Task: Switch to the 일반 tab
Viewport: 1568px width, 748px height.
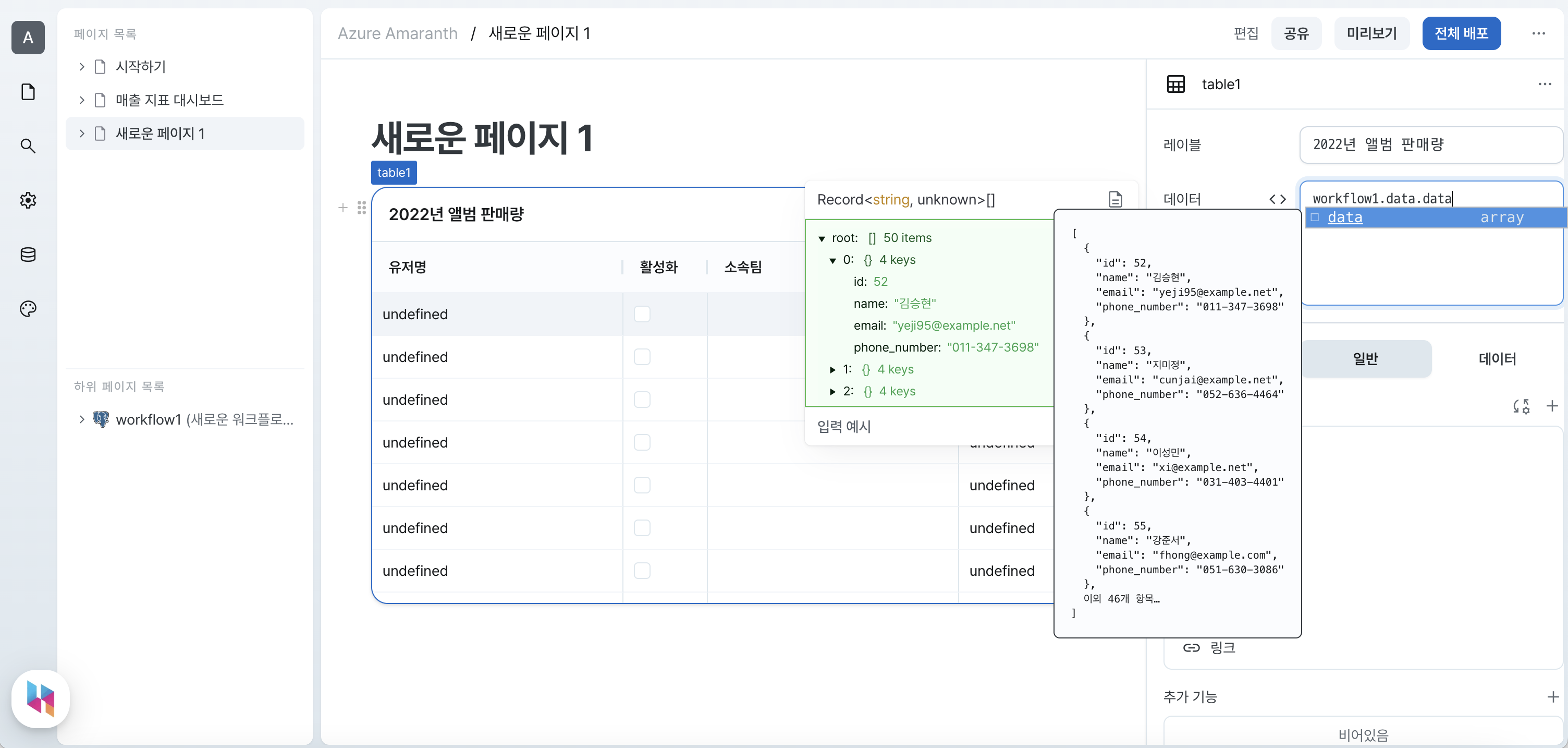Action: (1365, 359)
